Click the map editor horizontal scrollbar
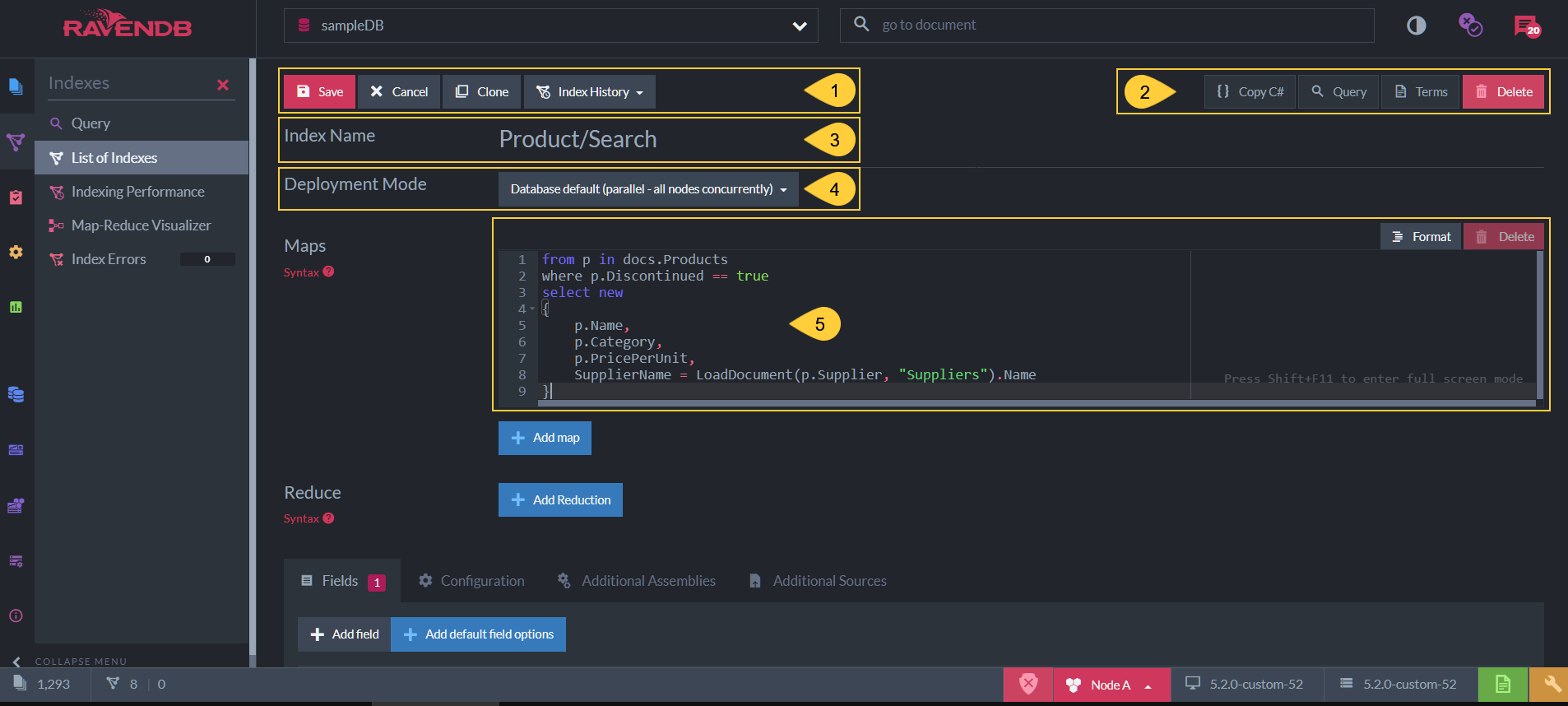The width and height of the screenshot is (1568, 706). click(x=1037, y=403)
